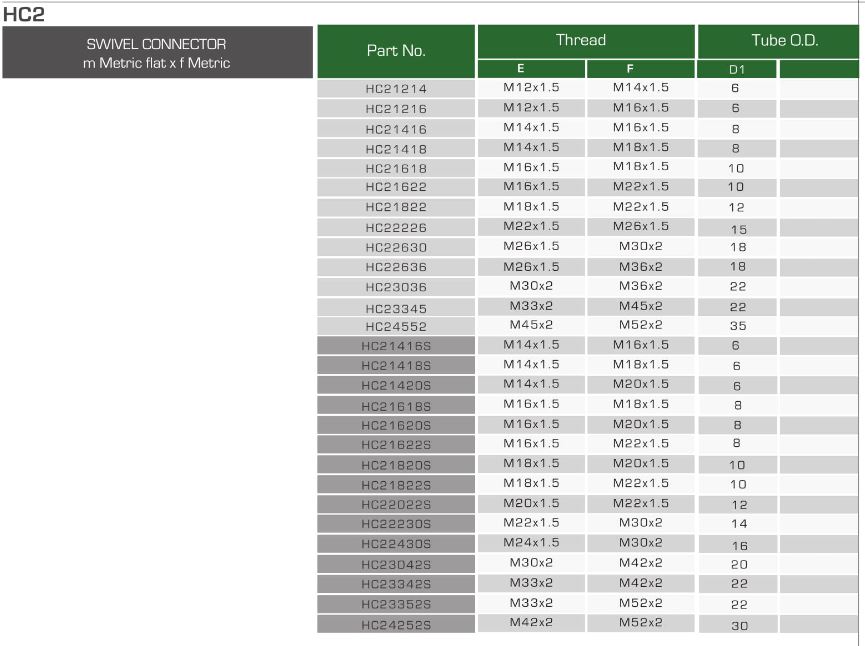Click the HC2 section heading

pos(24,14)
